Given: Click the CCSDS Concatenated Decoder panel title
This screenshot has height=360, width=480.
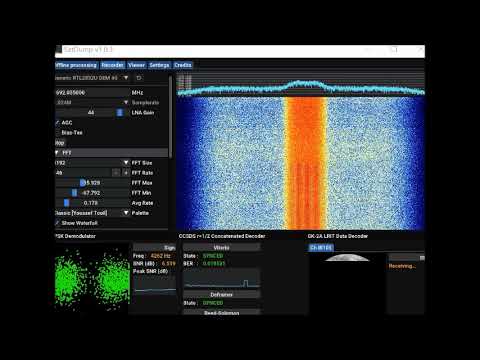Looking at the screenshot, I should 222,236.
